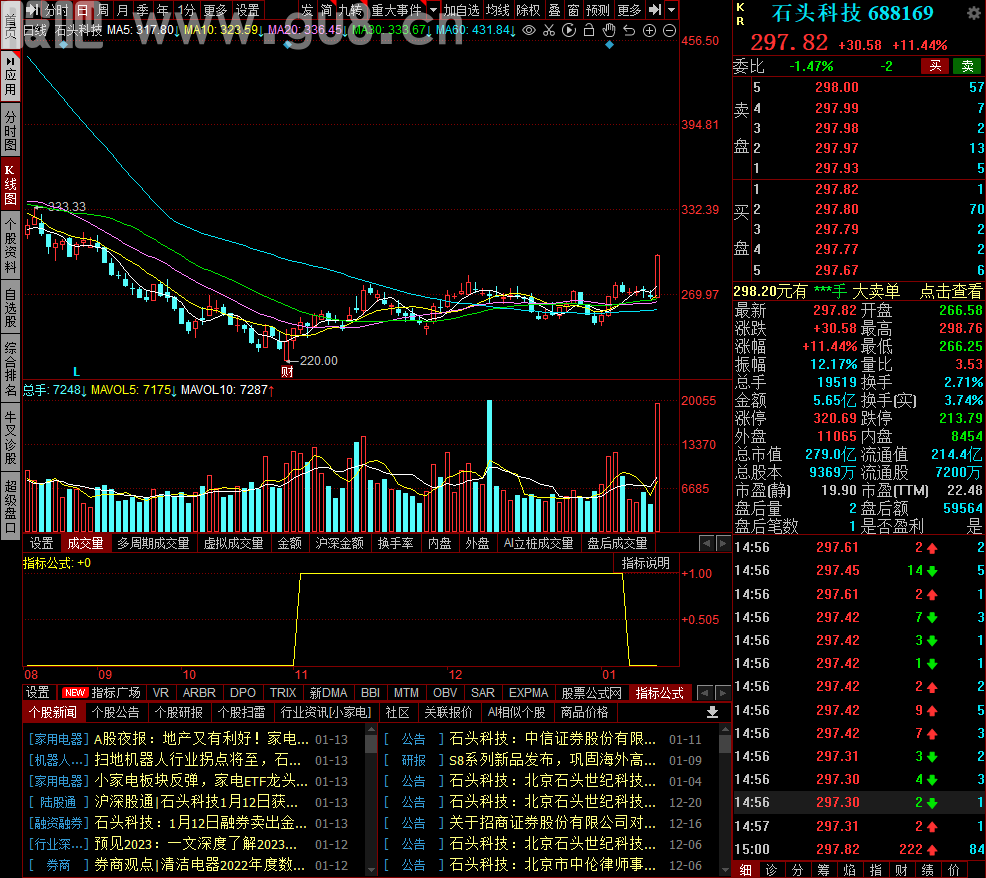The image size is (986, 878).
Task: Undo with the curved back arrow icon
Action: pos(629,30)
